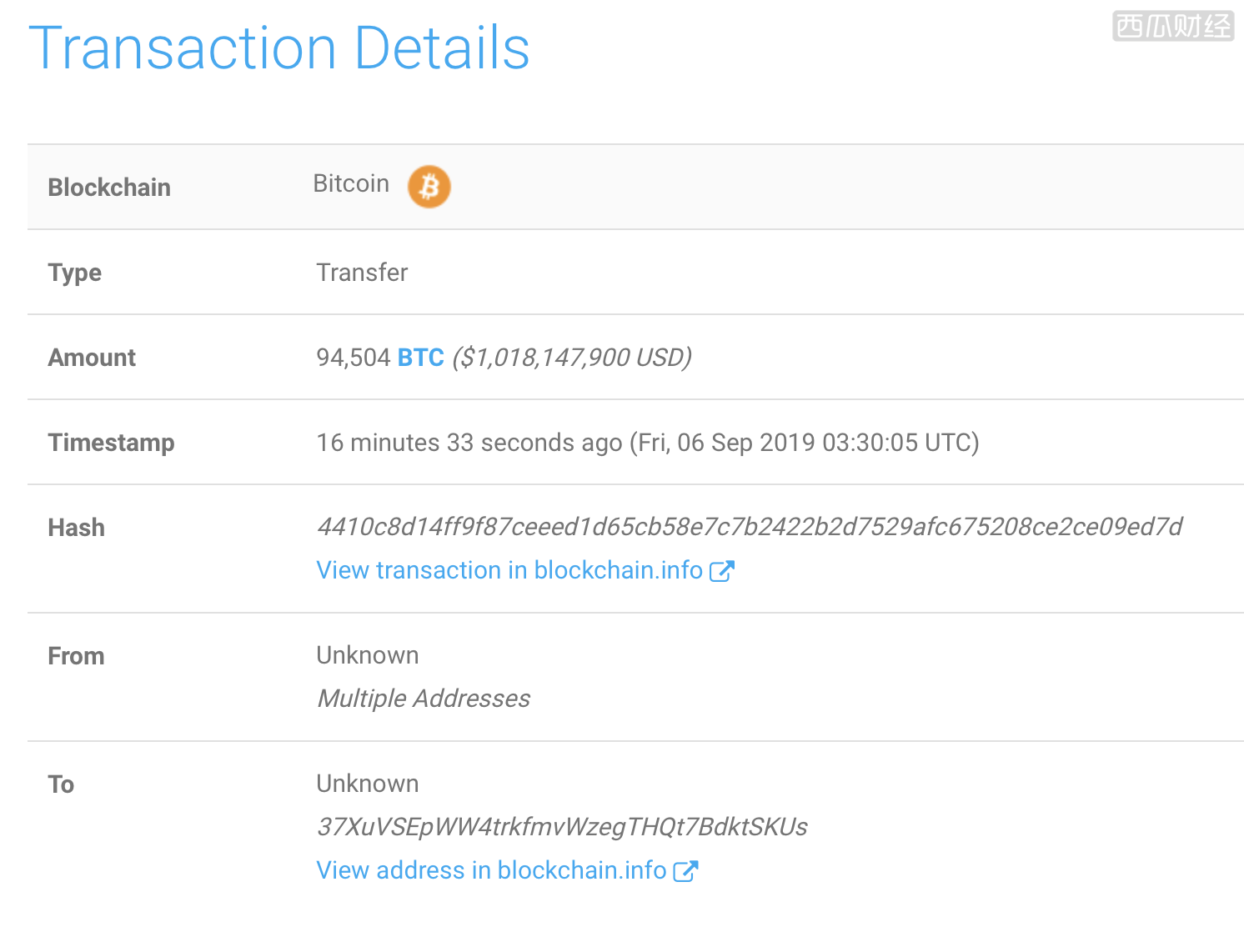The width and height of the screenshot is (1244, 952).
Task: Click the Timestamp row label
Action: 112,443
